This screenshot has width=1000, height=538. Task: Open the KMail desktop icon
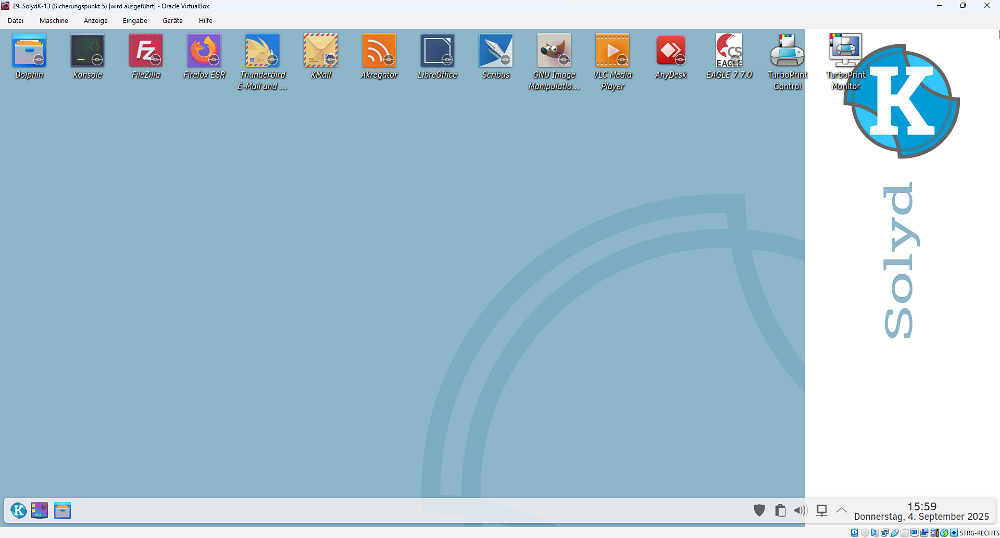[320, 51]
